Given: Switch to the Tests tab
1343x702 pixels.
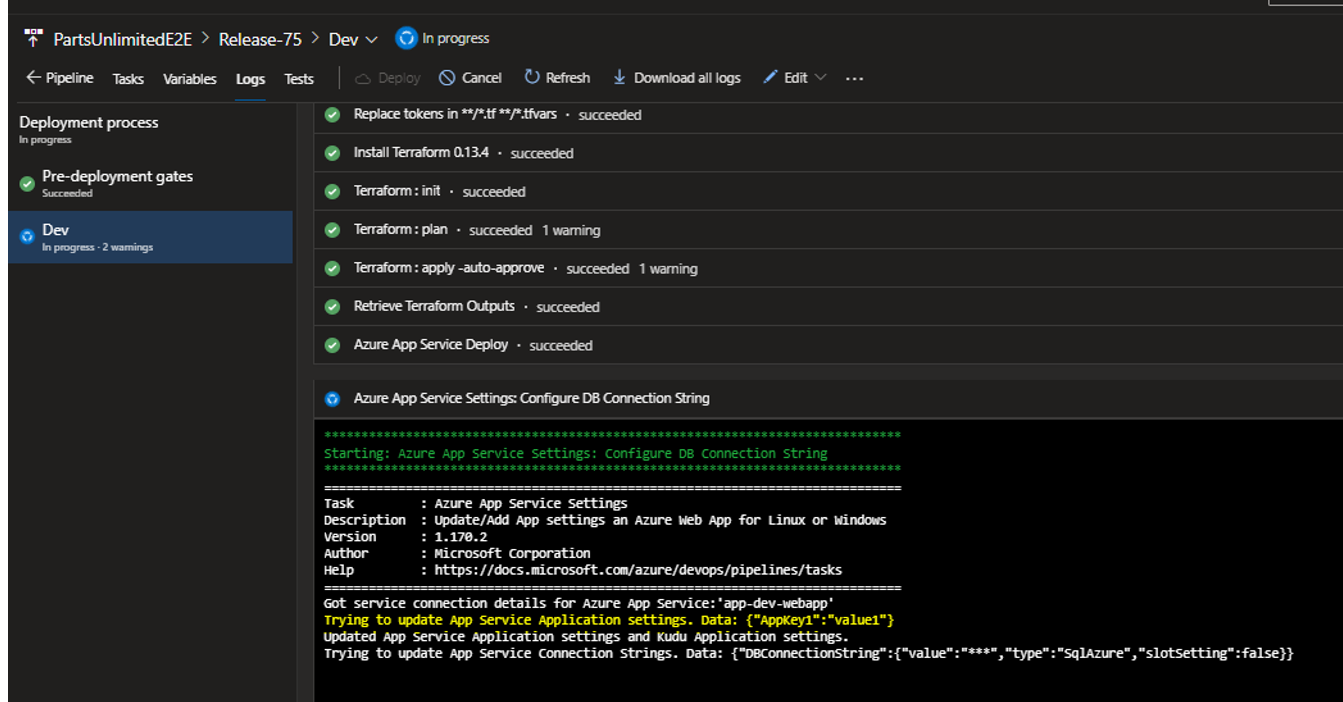Looking at the screenshot, I should point(299,79).
